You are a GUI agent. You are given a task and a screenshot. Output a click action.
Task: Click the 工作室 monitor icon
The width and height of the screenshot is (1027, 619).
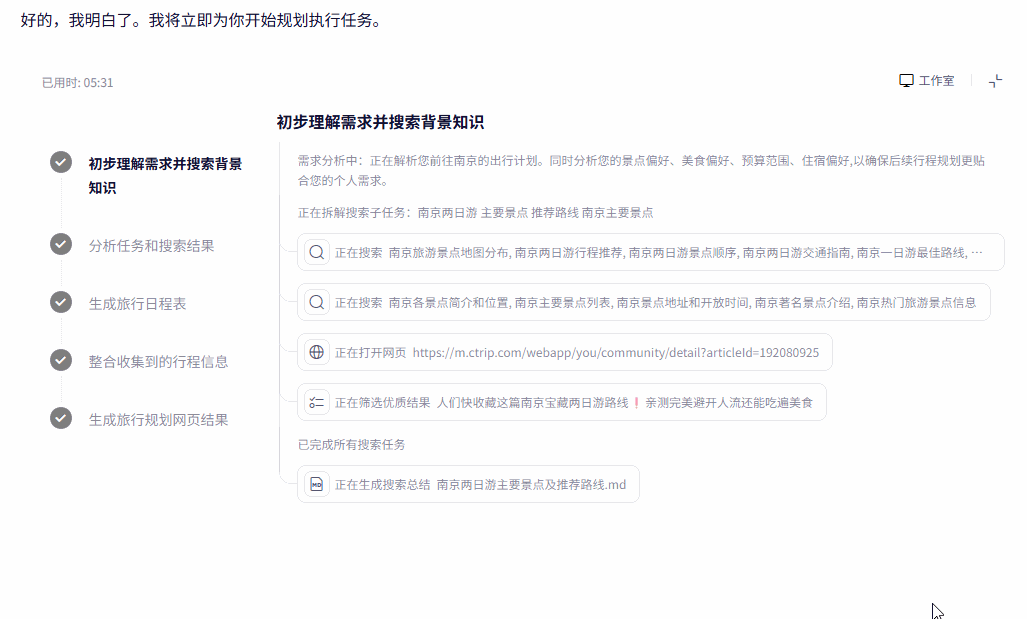906,81
